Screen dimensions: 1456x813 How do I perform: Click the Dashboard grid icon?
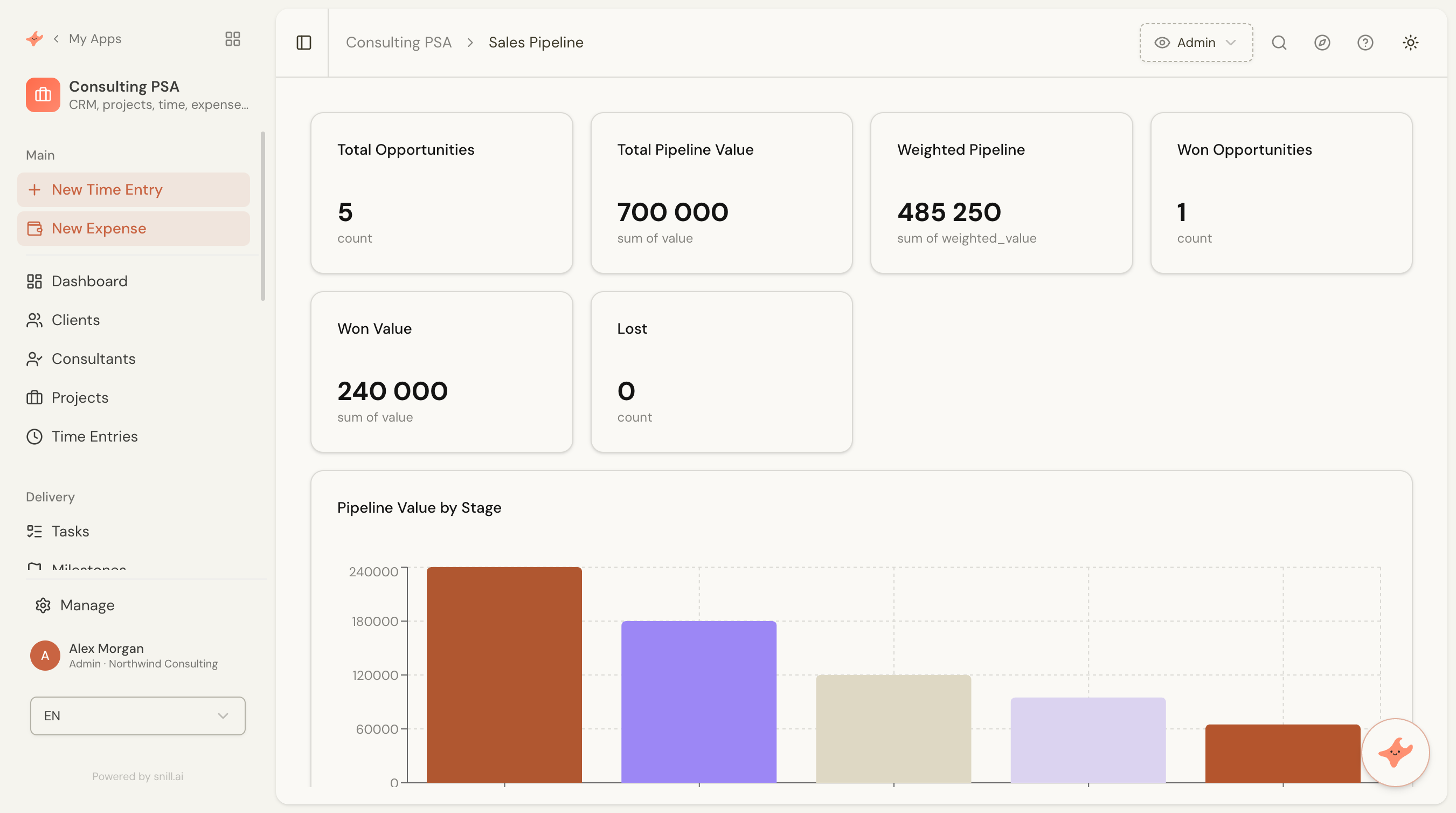[34, 281]
